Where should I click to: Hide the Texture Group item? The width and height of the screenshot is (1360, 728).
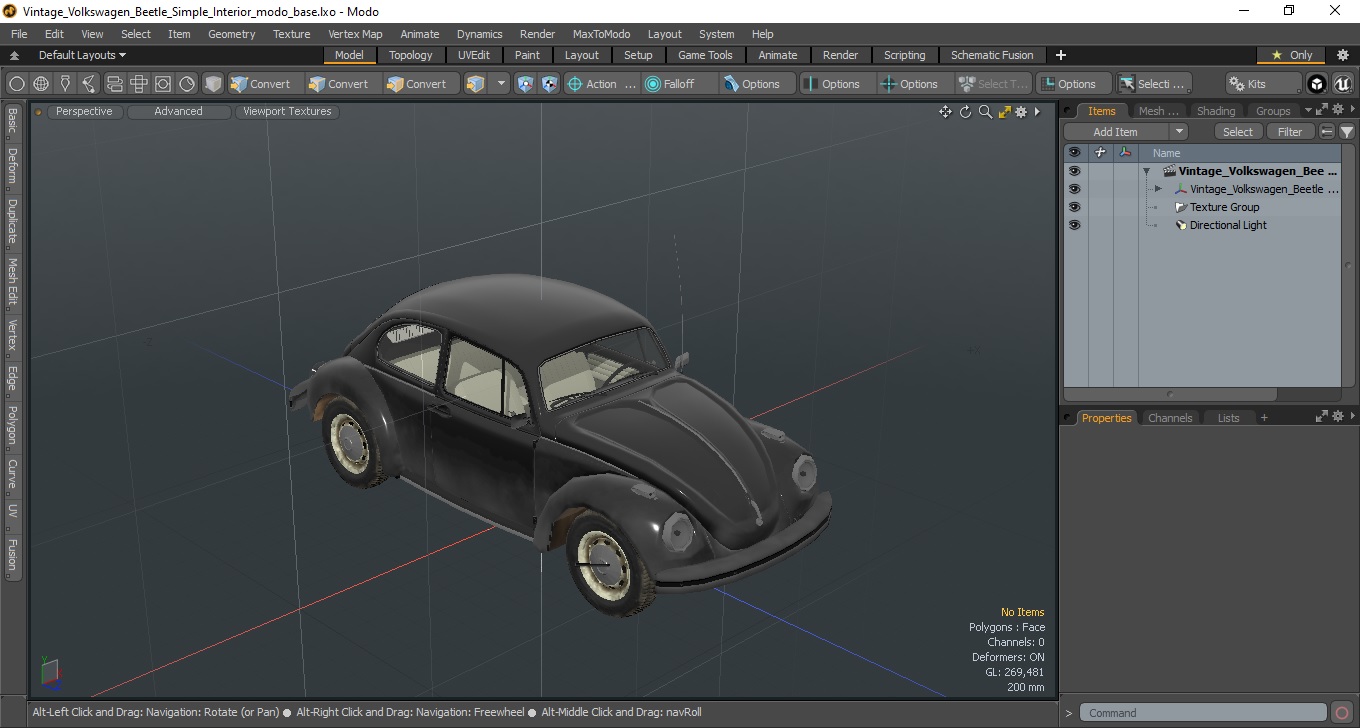tap(1074, 207)
